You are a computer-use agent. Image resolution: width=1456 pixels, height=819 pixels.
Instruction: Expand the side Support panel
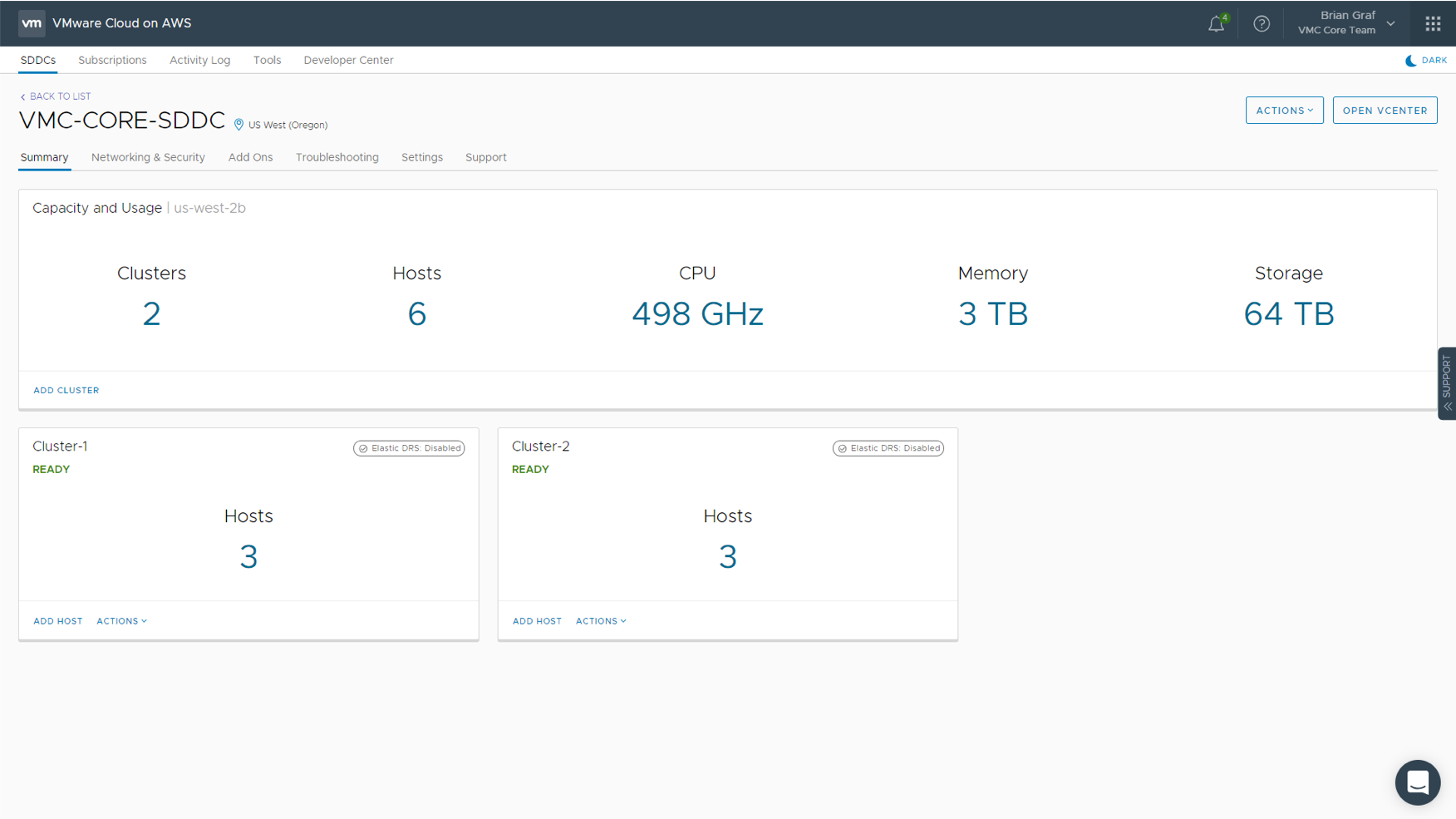[1447, 383]
